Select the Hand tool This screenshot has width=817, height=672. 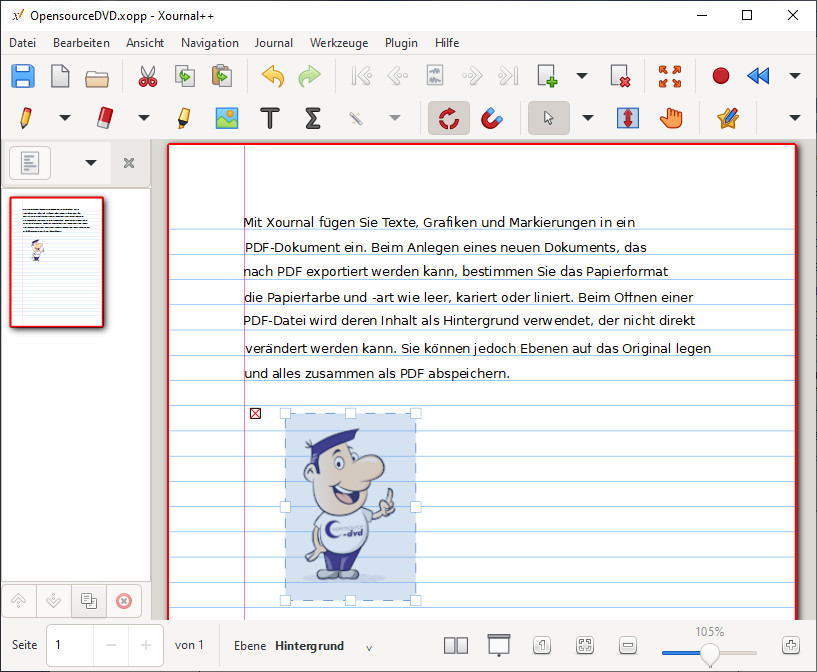670,118
